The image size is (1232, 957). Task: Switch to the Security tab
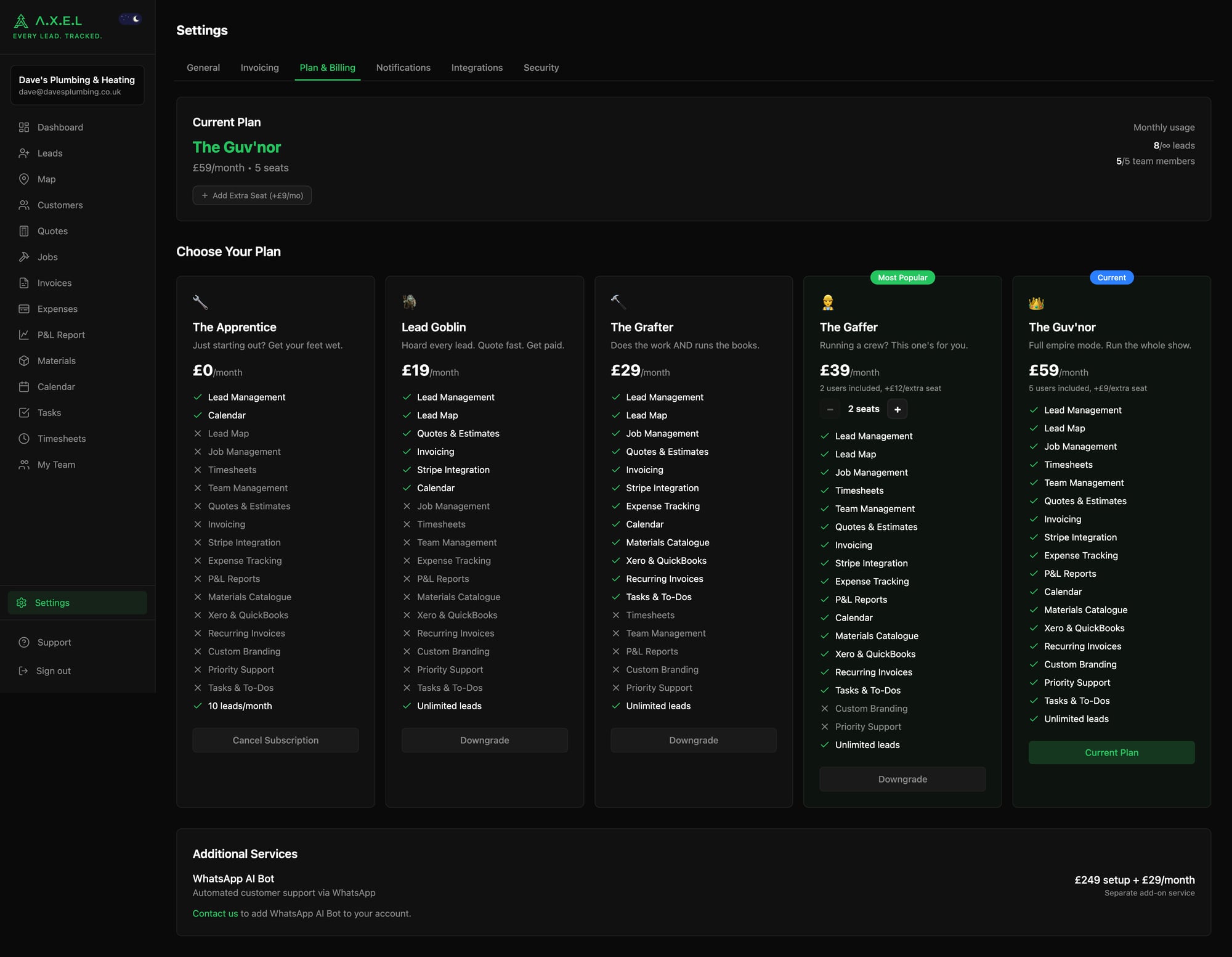click(x=541, y=68)
